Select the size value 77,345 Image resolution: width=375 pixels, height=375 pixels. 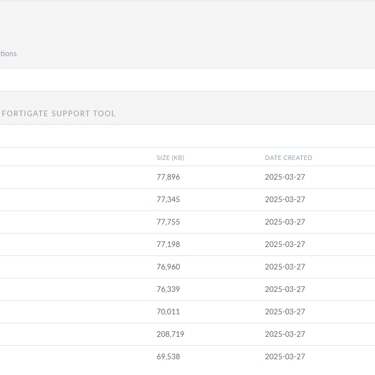click(x=168, y=199)
